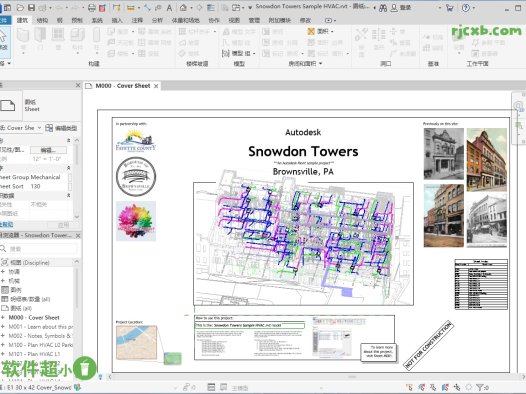526x394 pixels.
Task: Select M000 - Cover Sheet in Project Browser
Action: click(x=34, y=317)
